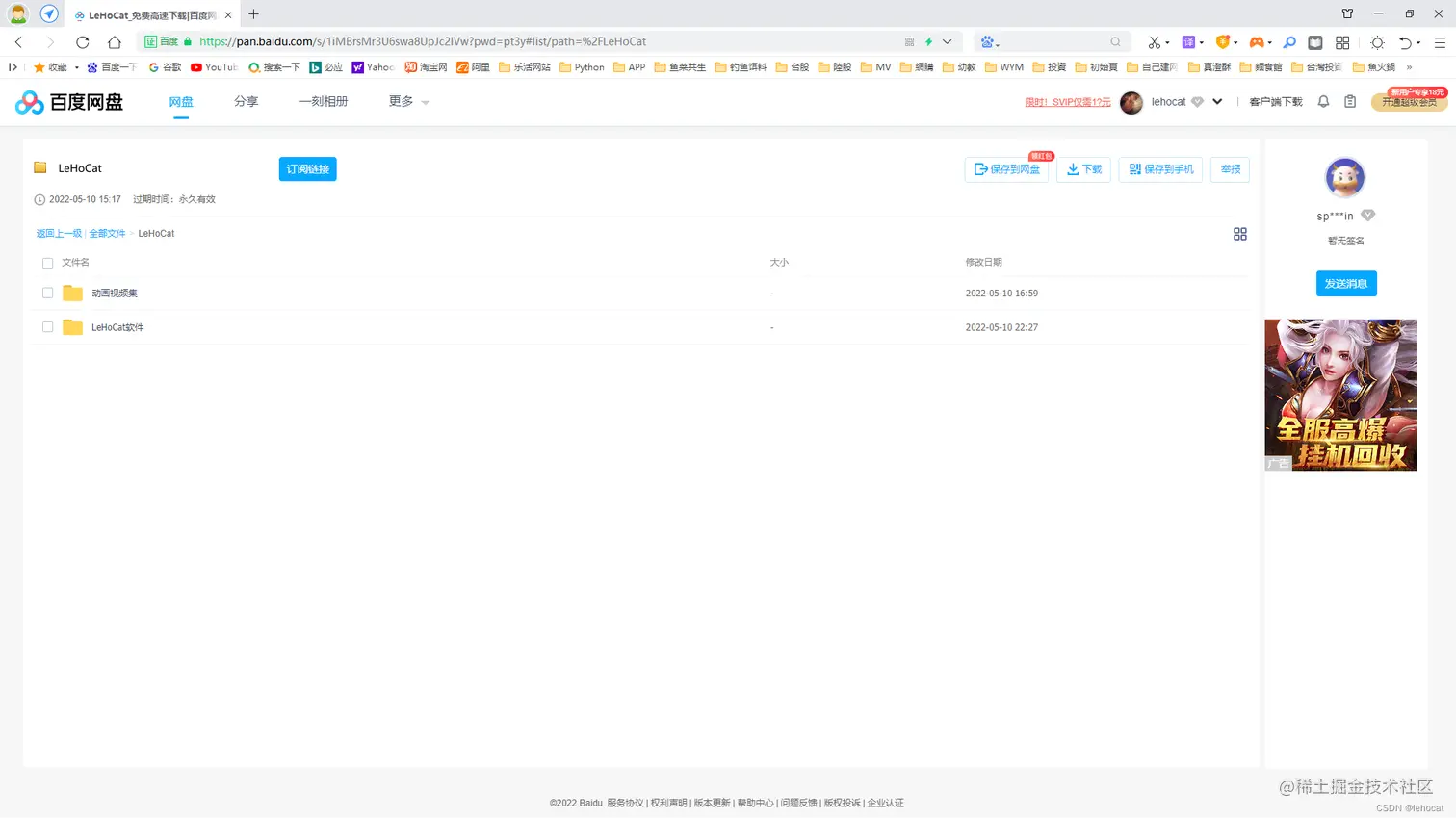1456x819 pixels.
Task: Open the clipboard tasks icon
Action: [x=1350, y=102]
